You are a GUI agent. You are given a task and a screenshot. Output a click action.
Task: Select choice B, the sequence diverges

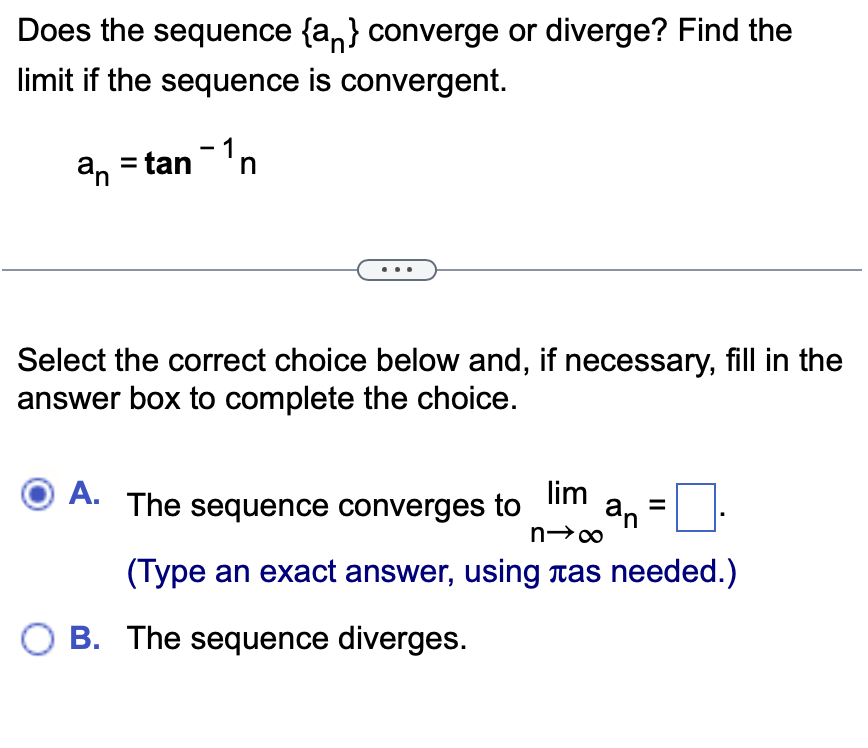coord(37,640)
